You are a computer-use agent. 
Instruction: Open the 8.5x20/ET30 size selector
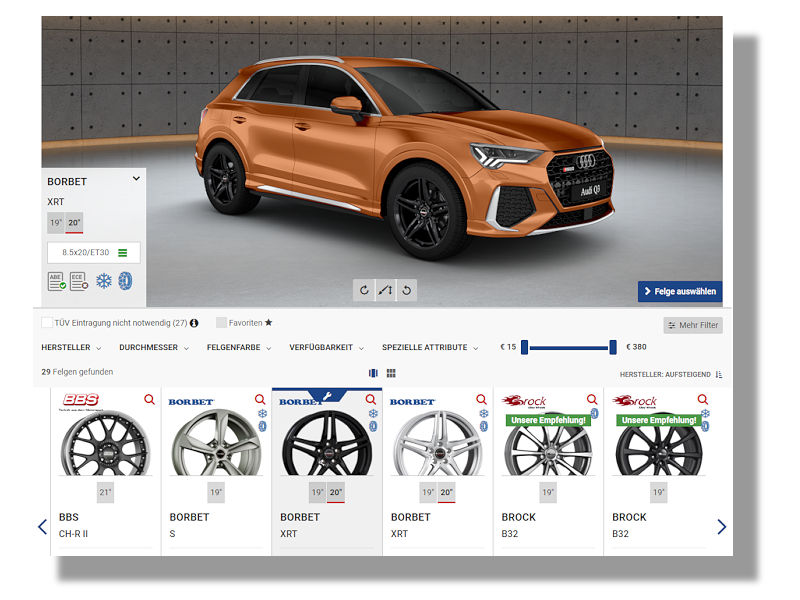[94, 253]
